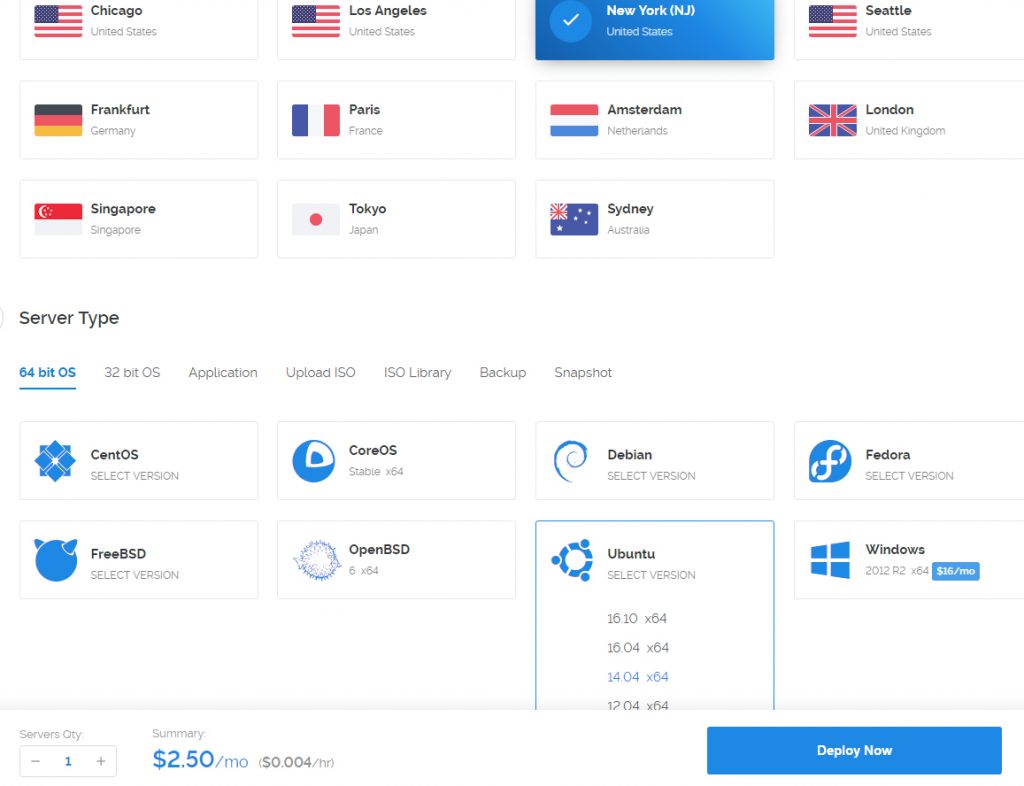Select the Los Angeles city name

tap(387, 10)
